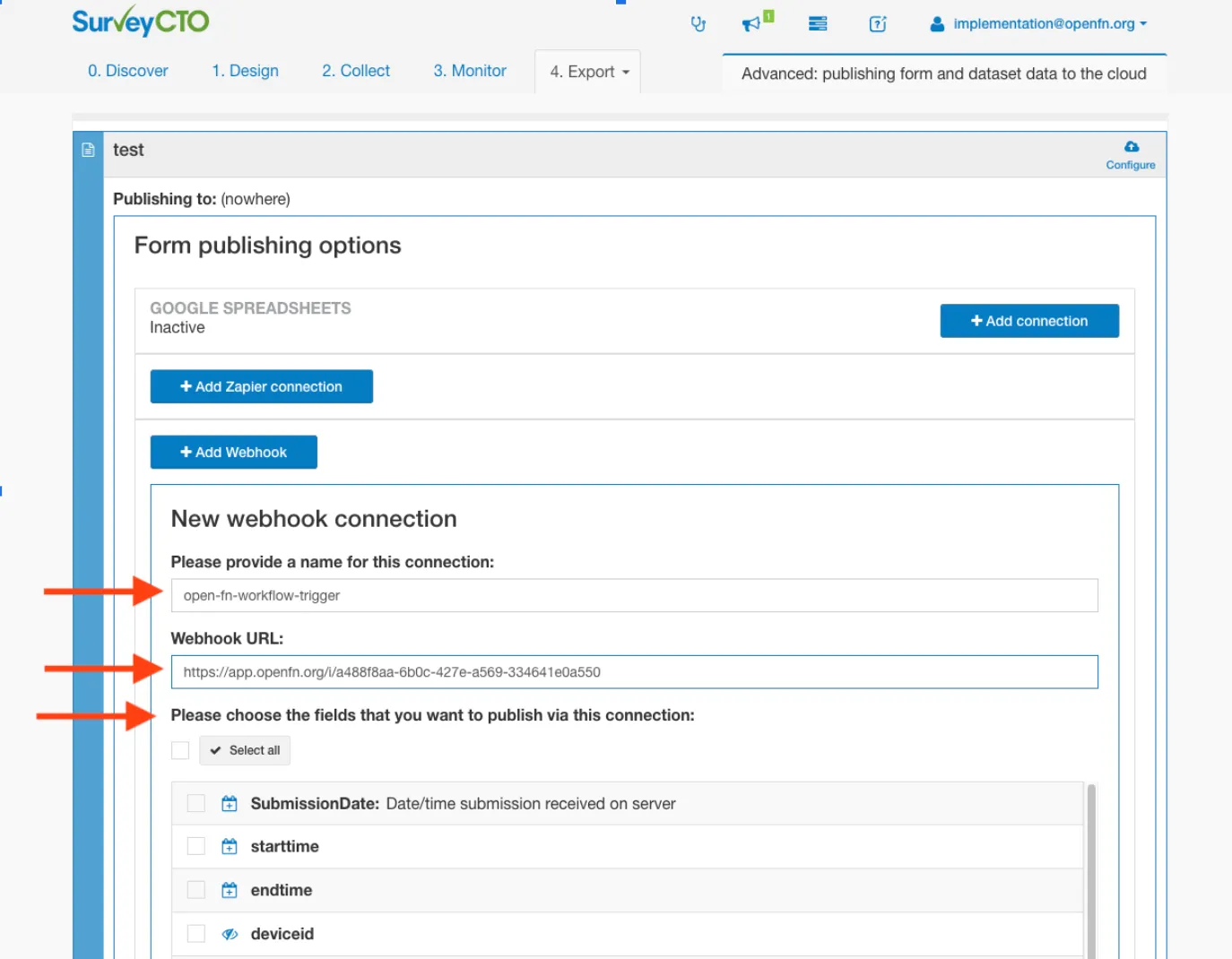The width and height of the screenshot is (1232, 959).
Task: Click the Add Webhook button
Action: coord(234,453)
